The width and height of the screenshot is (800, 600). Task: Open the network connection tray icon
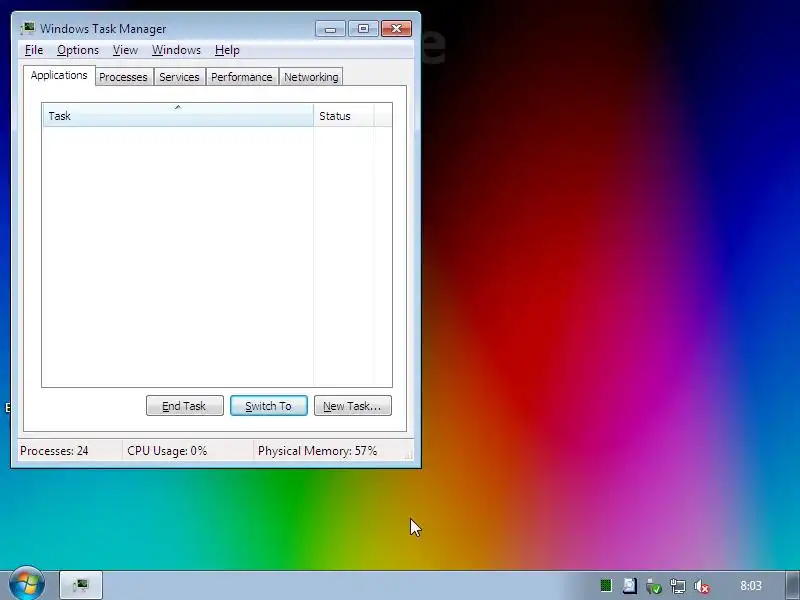[678, 586]
